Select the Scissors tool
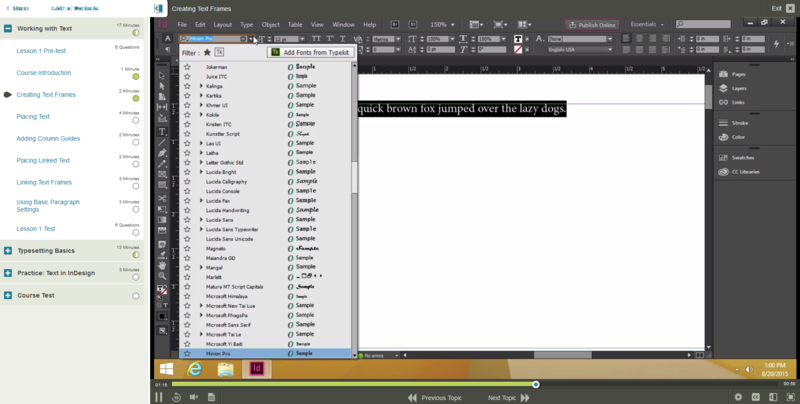 point(162,198)
